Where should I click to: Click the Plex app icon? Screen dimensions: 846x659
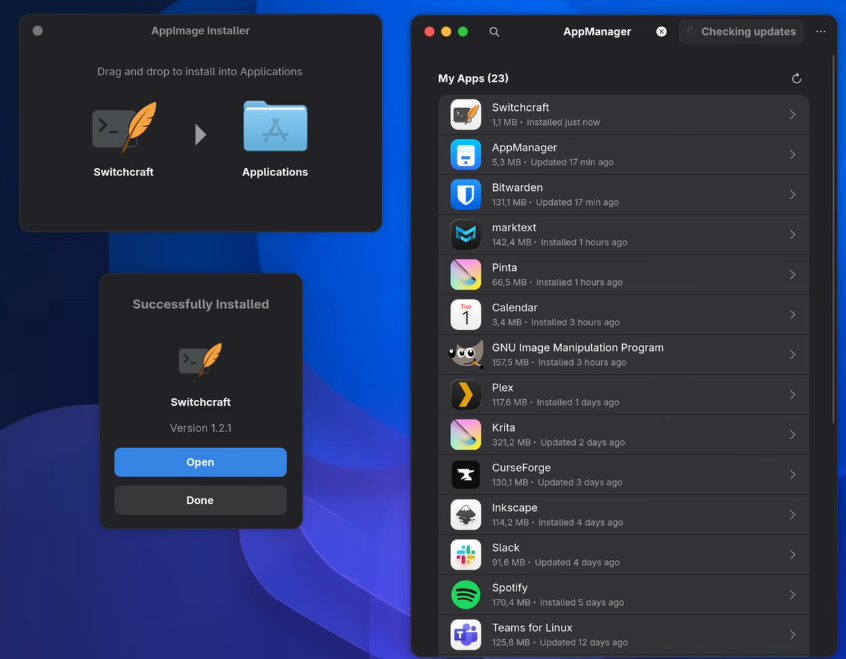(466, 395)
